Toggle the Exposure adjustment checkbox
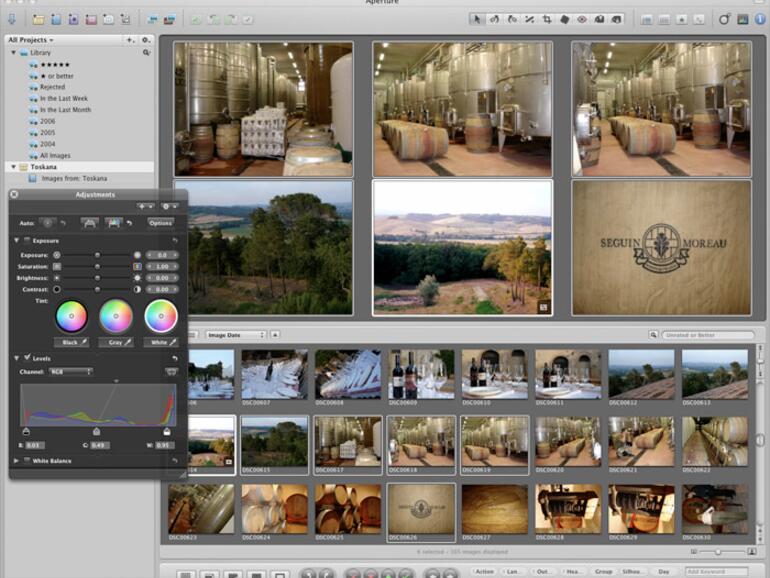The width and height of the screenshot is (770, 578). tap(27, 241)
